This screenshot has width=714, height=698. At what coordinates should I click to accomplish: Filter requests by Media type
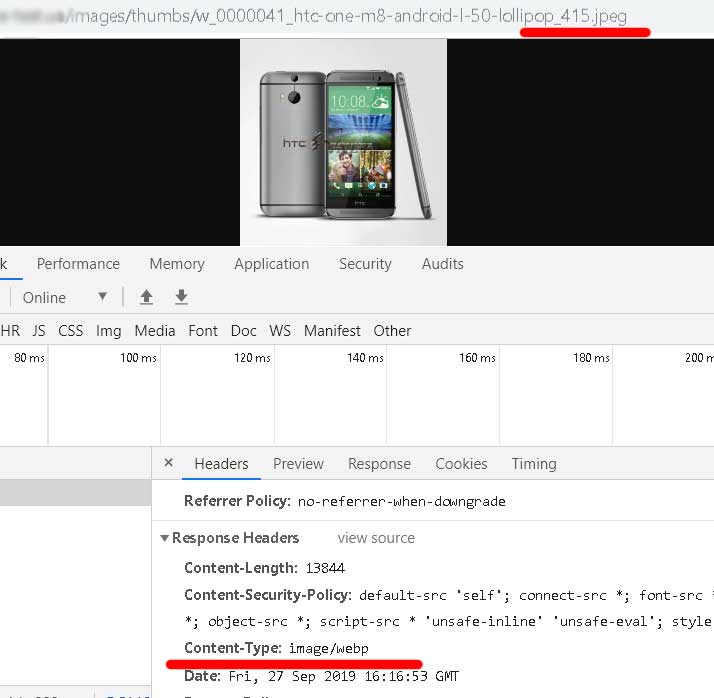tap(155, 331)
